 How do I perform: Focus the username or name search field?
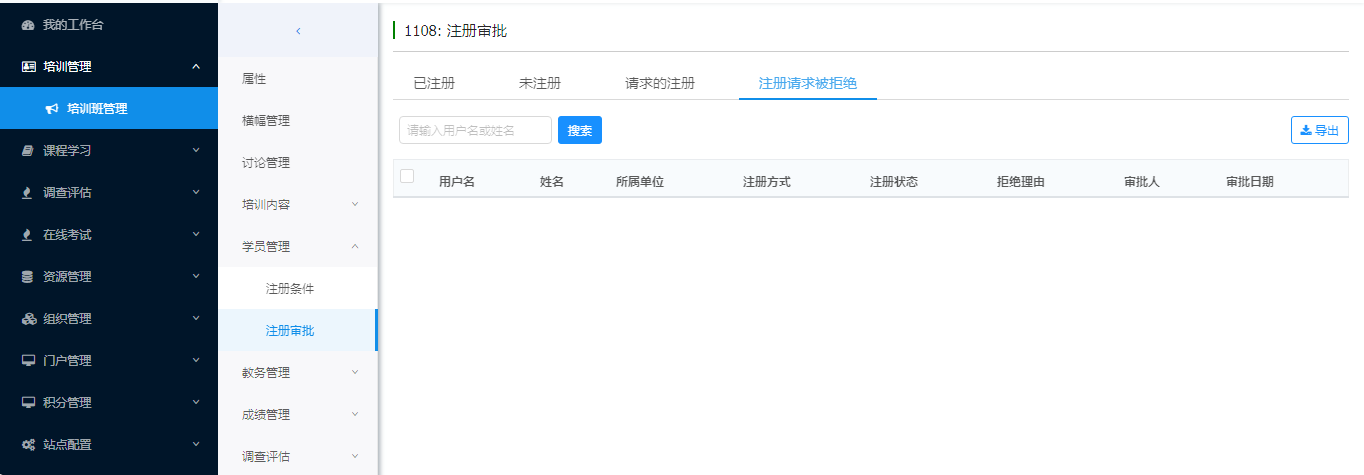click(475, 130)
